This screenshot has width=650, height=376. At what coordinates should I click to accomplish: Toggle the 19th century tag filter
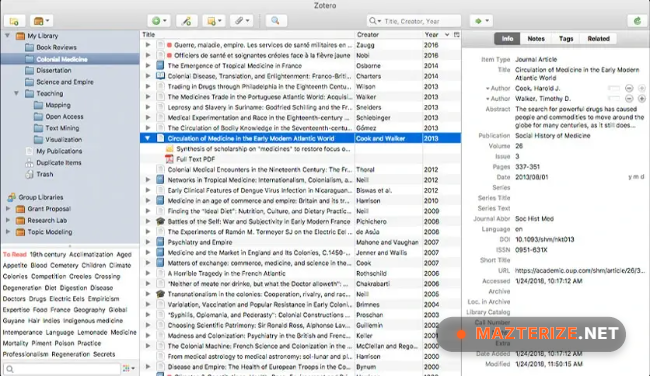click(48, 255)
